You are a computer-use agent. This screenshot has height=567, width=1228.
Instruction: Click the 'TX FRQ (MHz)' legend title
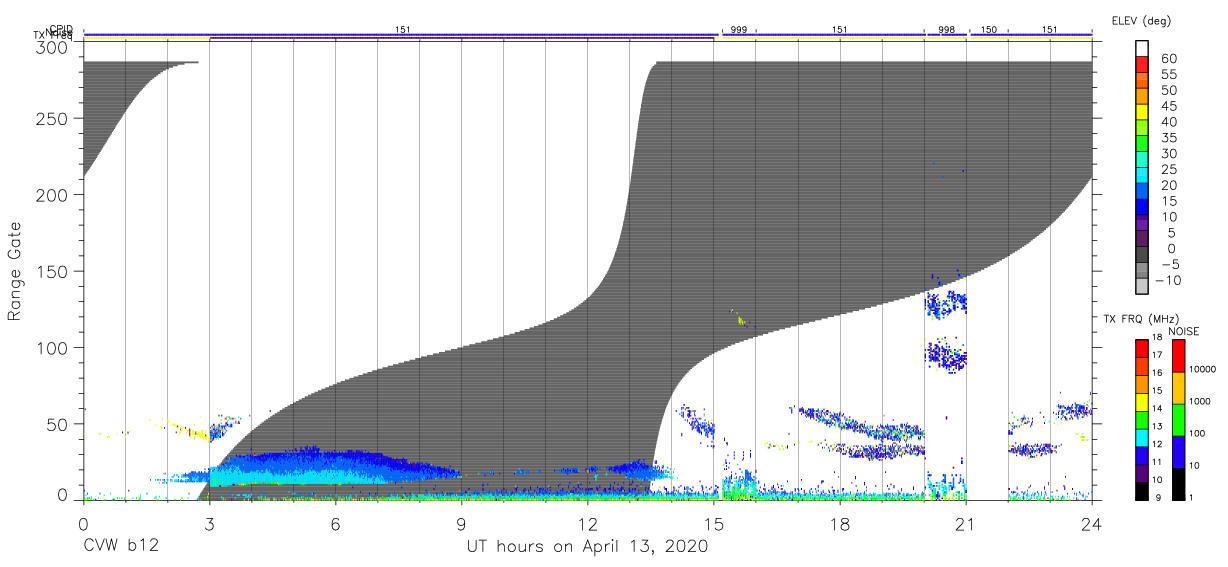pos(1139,318)
